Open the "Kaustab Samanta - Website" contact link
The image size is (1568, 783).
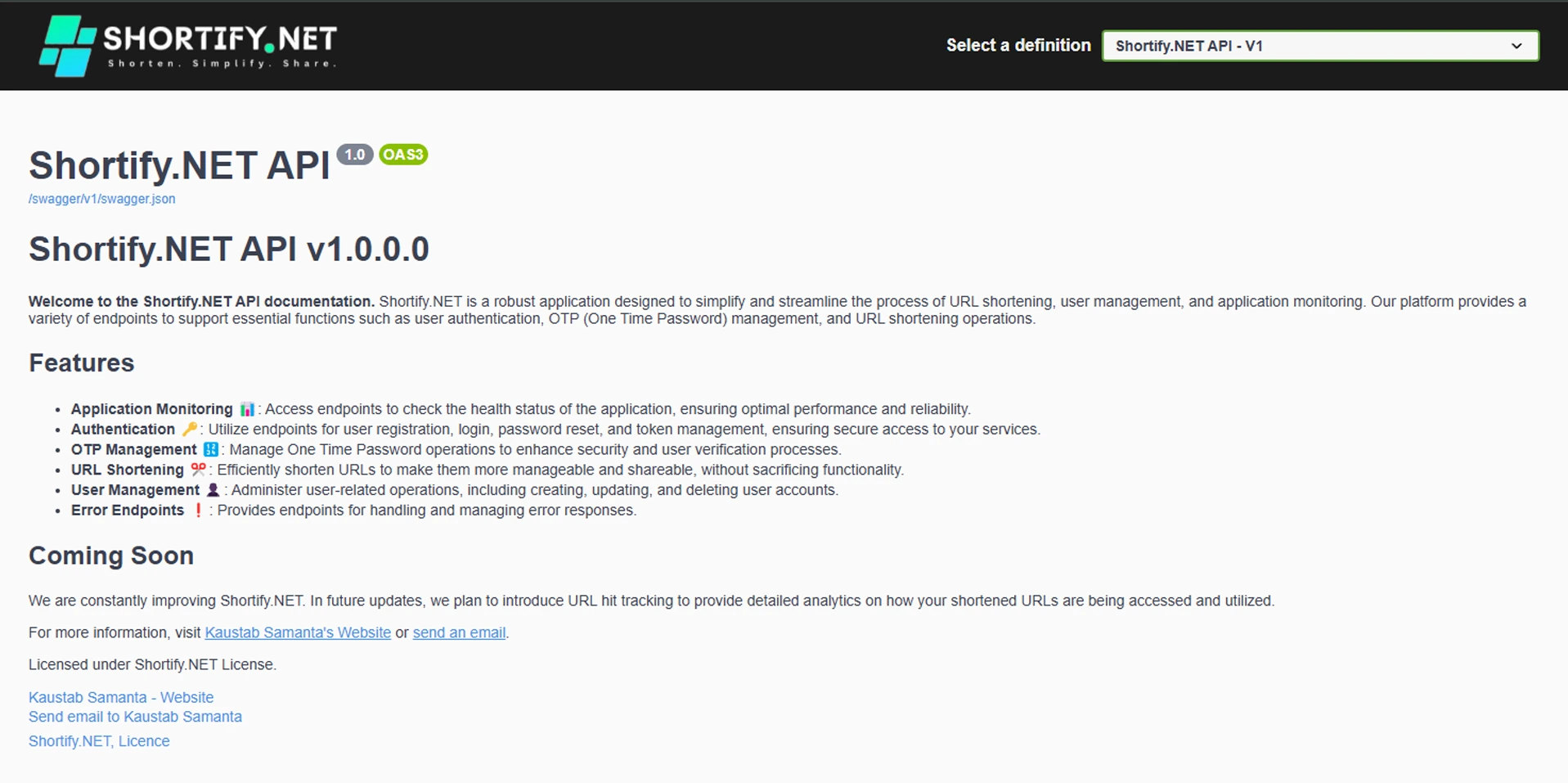coord(121,697)
